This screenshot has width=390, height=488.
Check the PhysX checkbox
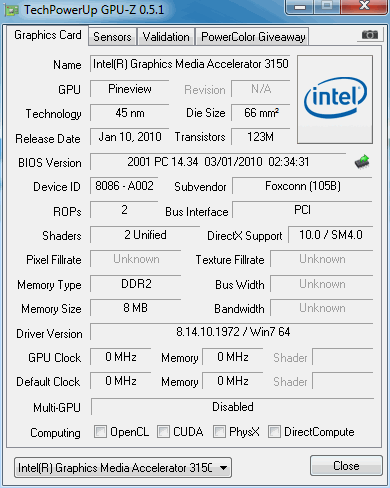click(219, 431)
